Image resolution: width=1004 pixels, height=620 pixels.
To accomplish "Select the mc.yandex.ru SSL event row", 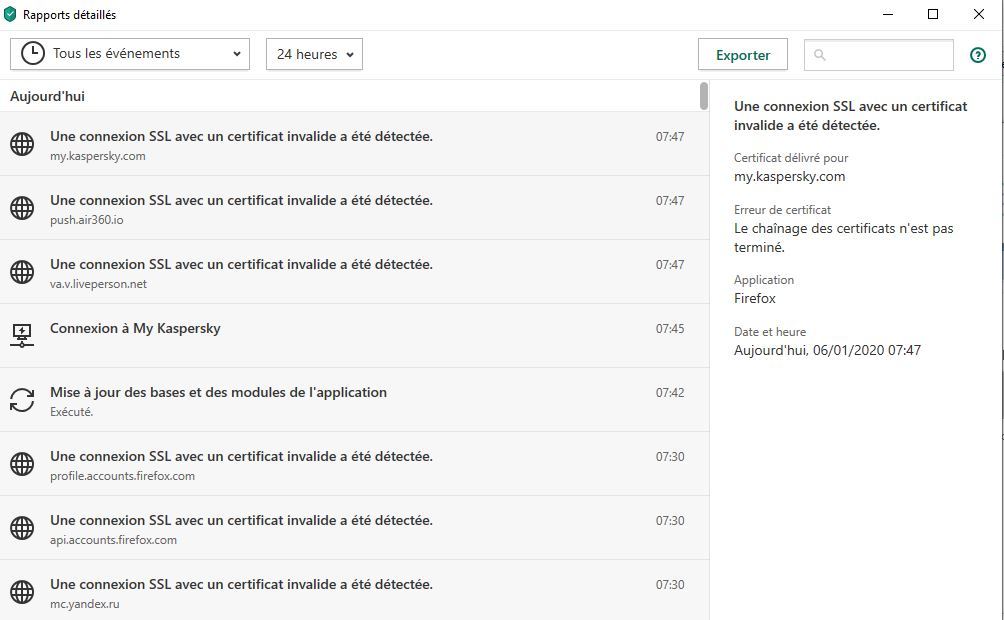I will [x=350, y=592].
